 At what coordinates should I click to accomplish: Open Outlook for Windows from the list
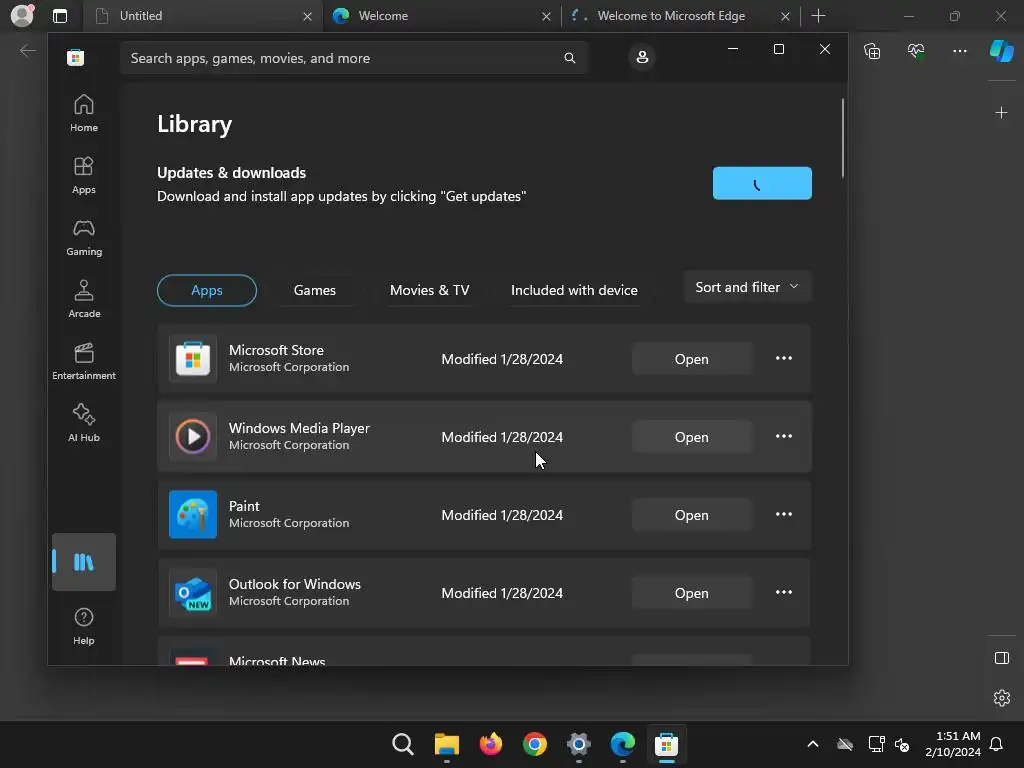click(x=692, y=593)
